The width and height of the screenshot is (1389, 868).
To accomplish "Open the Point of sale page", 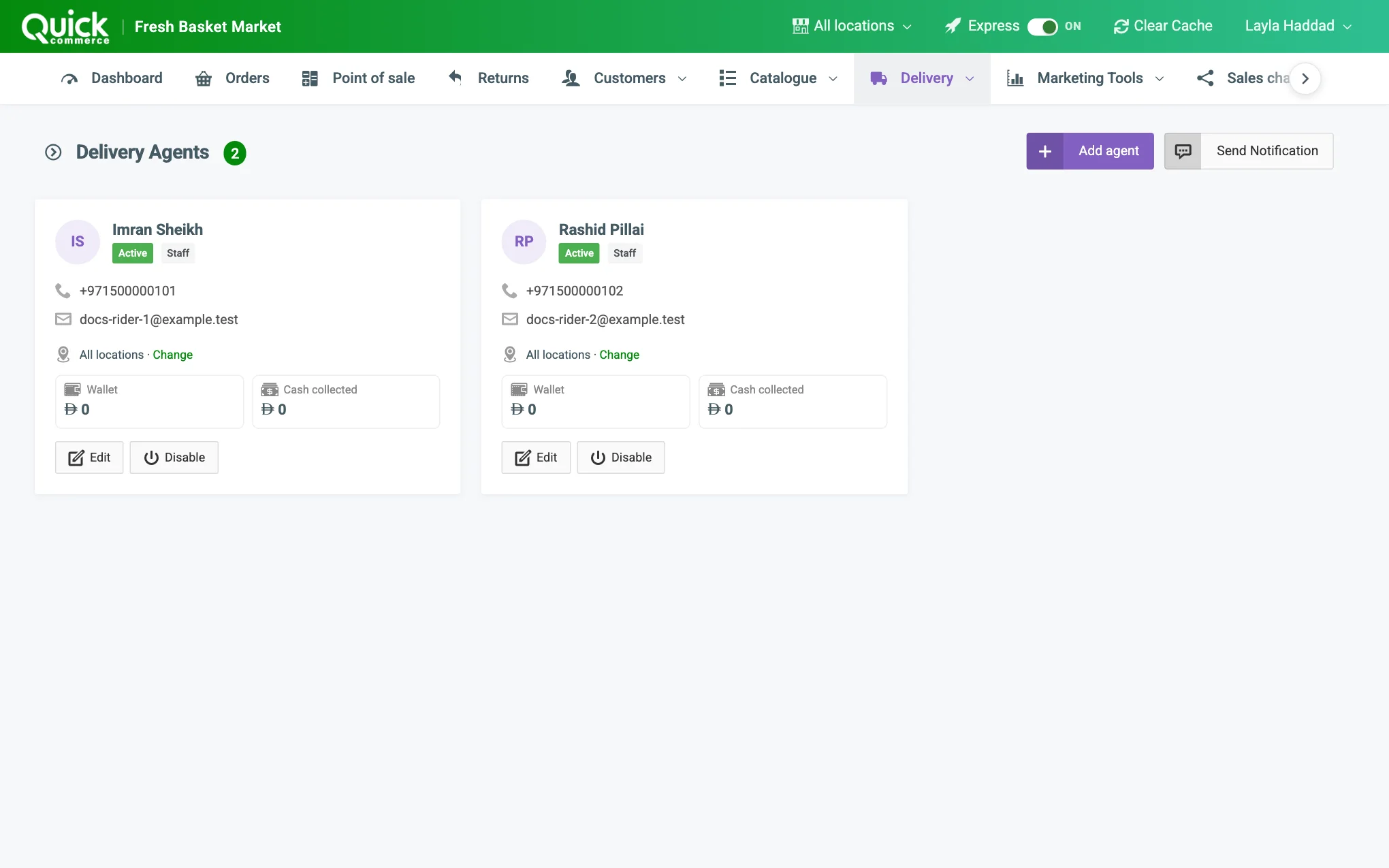I will (x=358, y=79).
